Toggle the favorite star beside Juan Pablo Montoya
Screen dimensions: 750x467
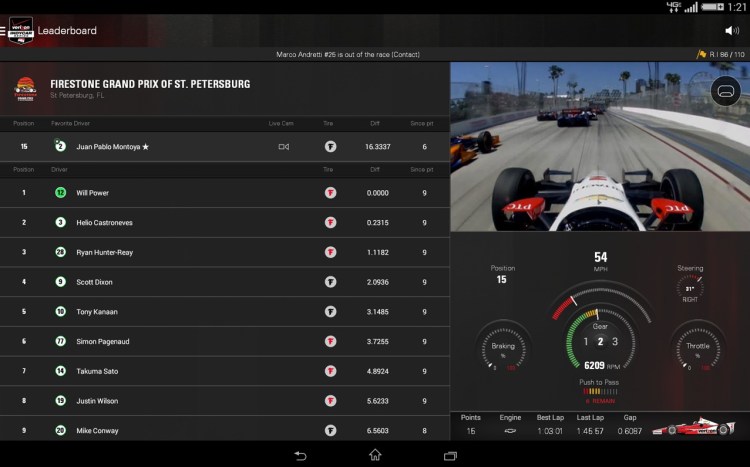click(145, 147)
